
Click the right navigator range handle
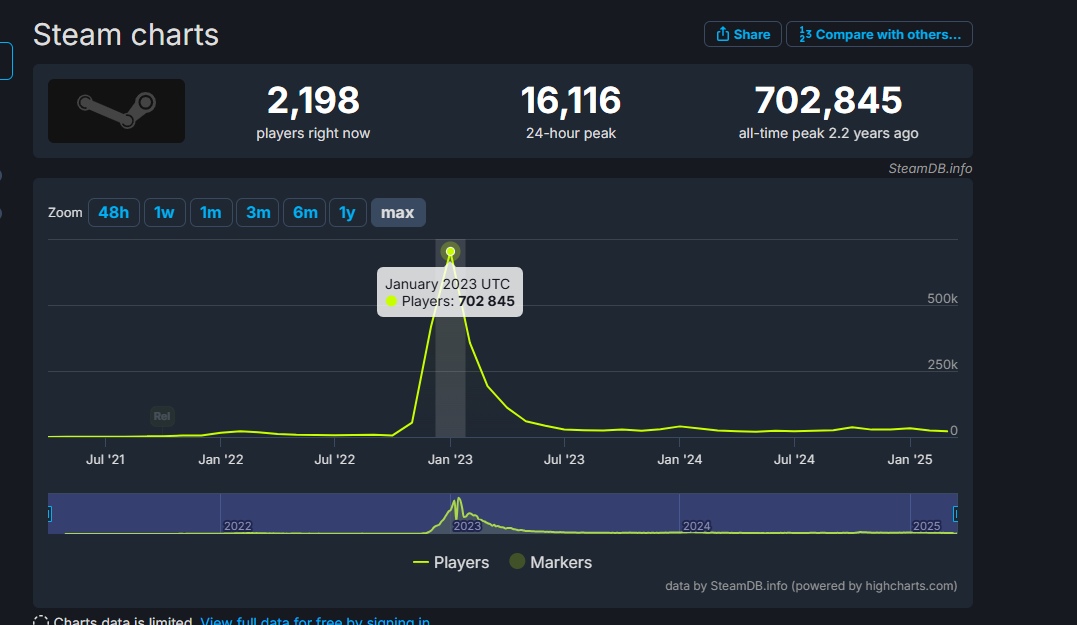pyautogui.click(x=955, y=513)
